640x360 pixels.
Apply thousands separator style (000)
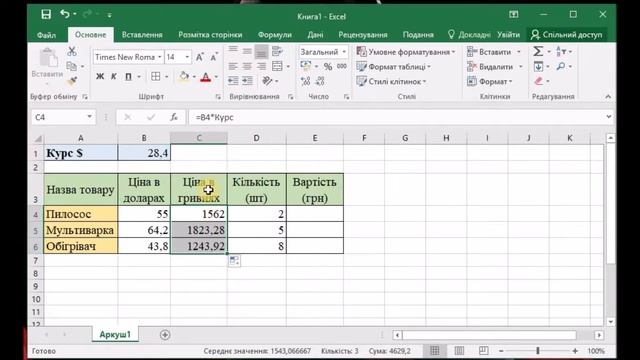(x=342, y=66)
